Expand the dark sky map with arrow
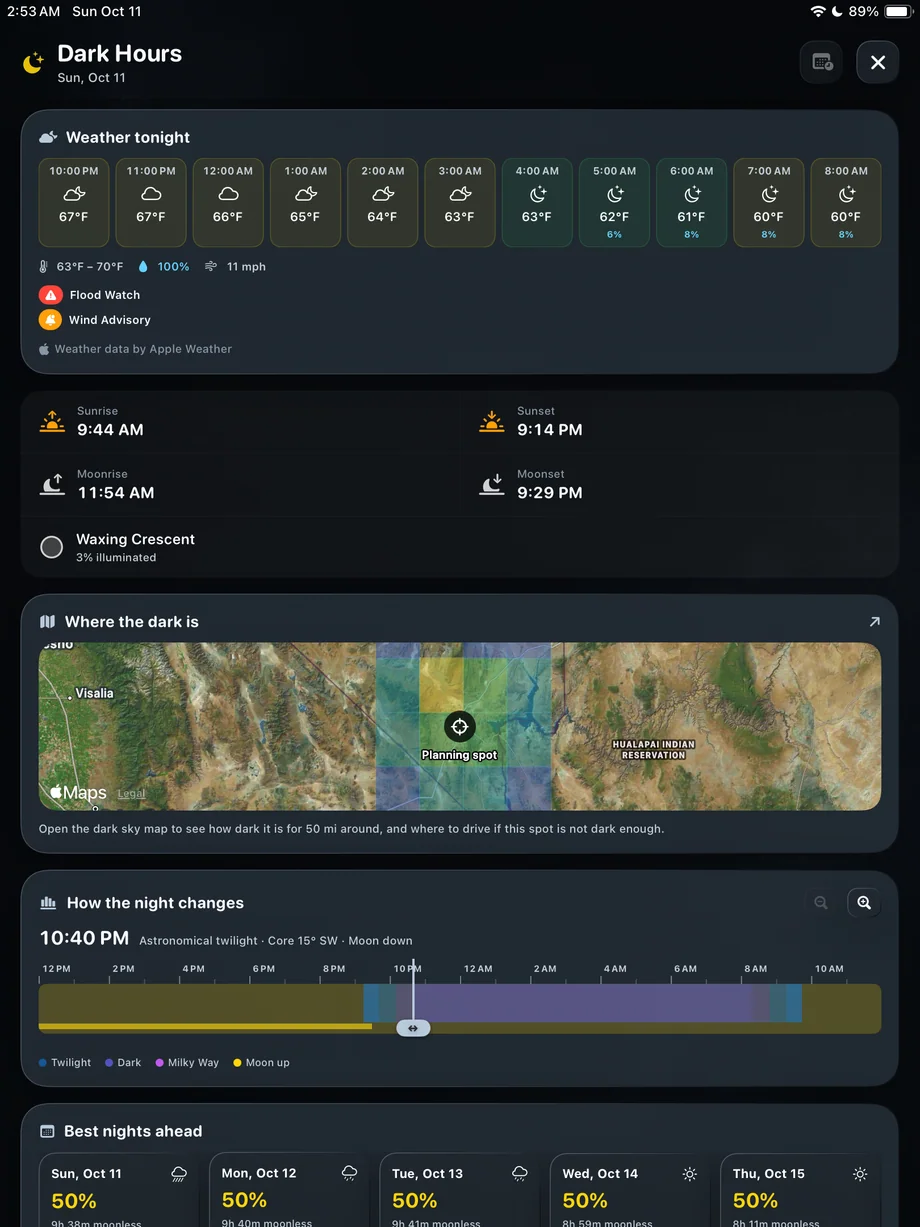920x1227 pixels. (874, 622)
